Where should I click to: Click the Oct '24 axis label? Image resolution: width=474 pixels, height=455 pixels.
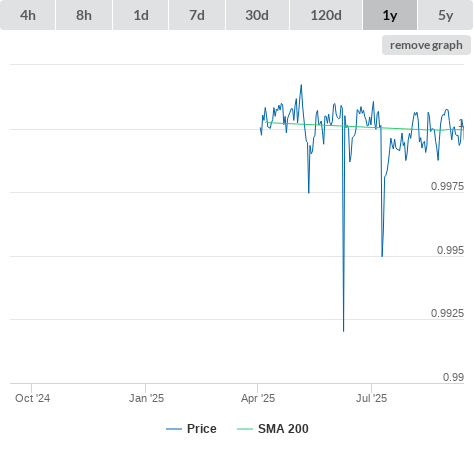click(x=32, y=398)
